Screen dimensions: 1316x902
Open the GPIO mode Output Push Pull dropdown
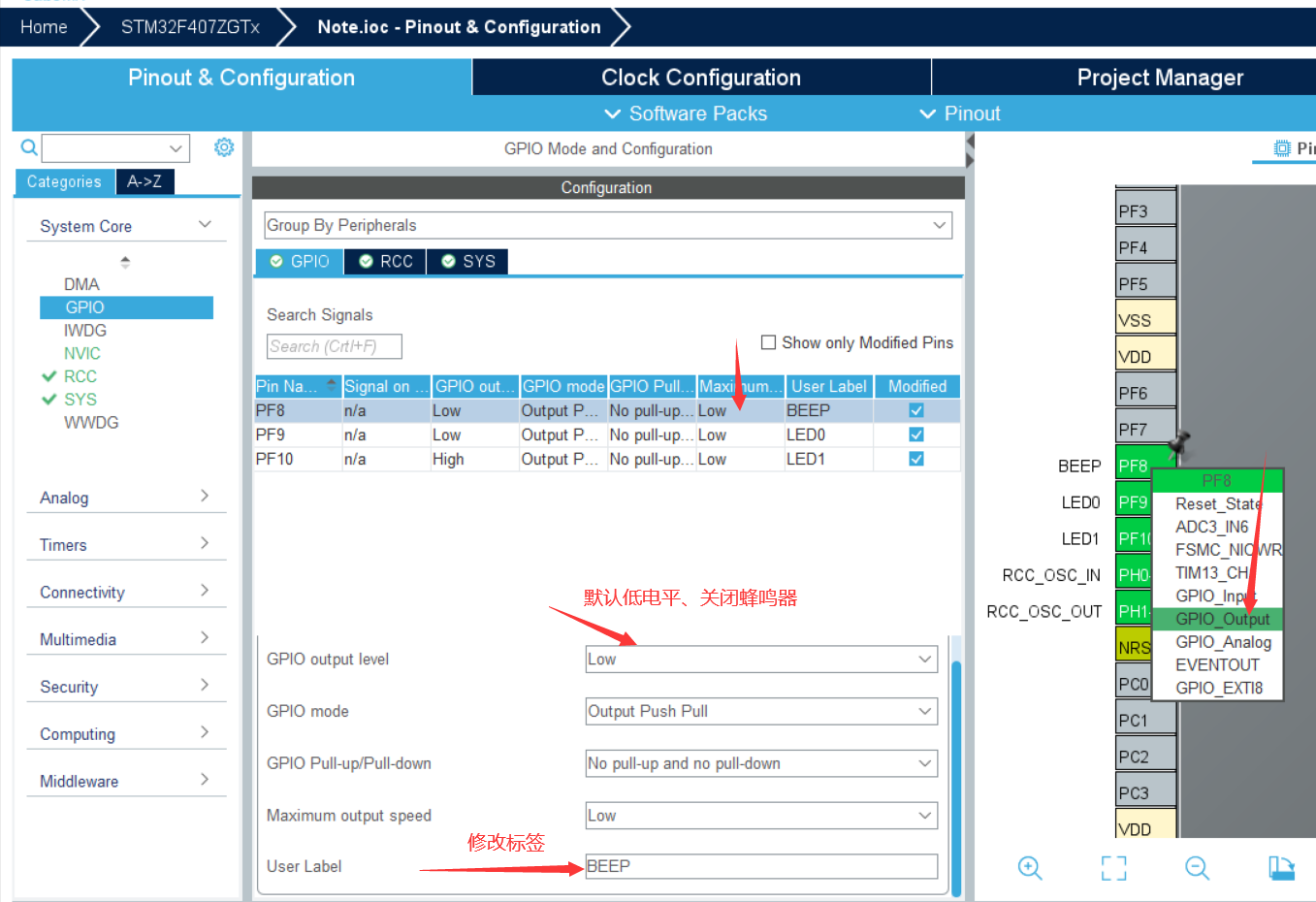click(761, 712)
